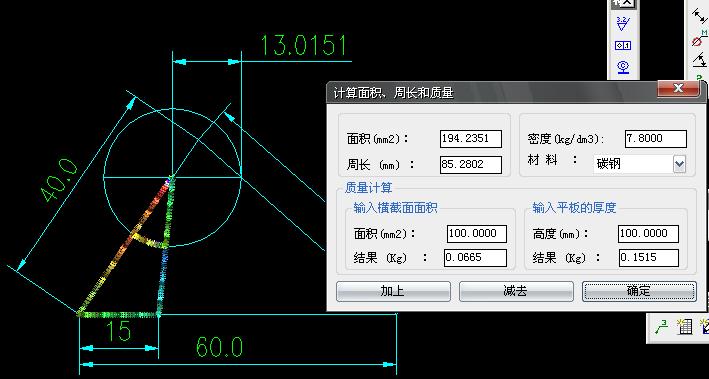Click the 输入横截面面积 label
Screen dimensions: 709x379
[396, 208]
